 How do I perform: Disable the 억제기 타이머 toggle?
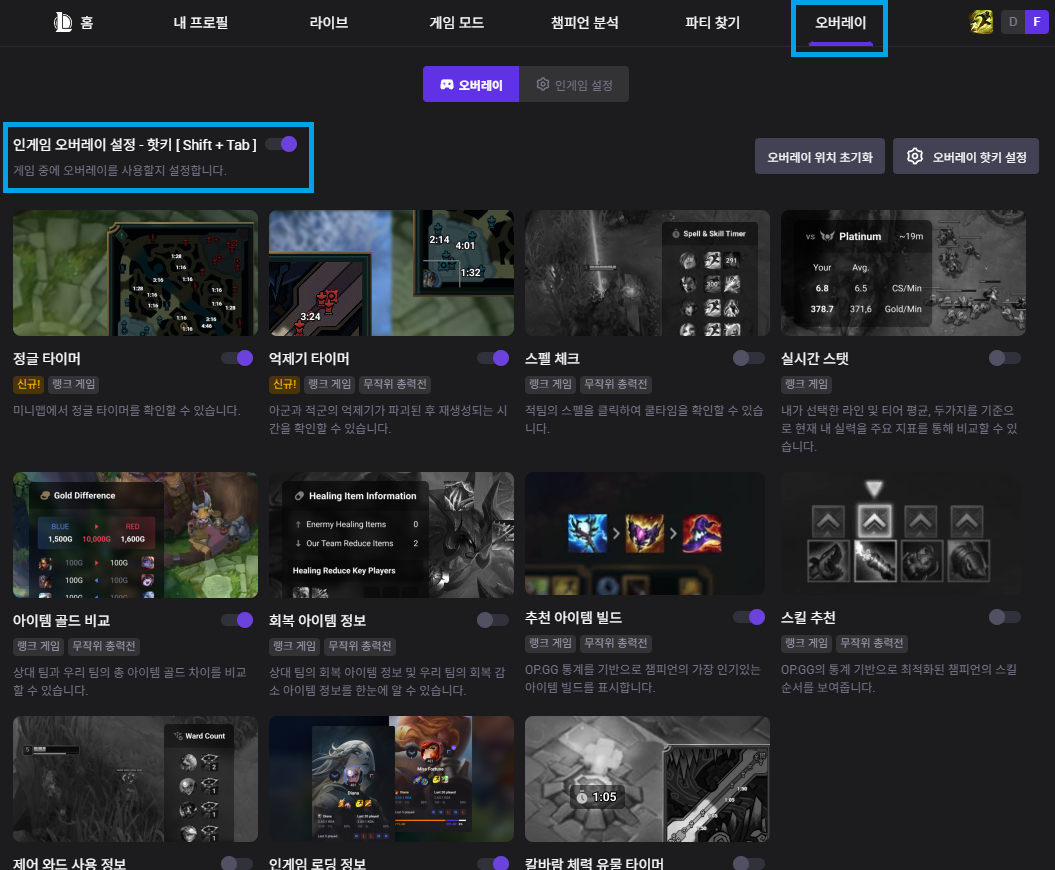[493, 358]
